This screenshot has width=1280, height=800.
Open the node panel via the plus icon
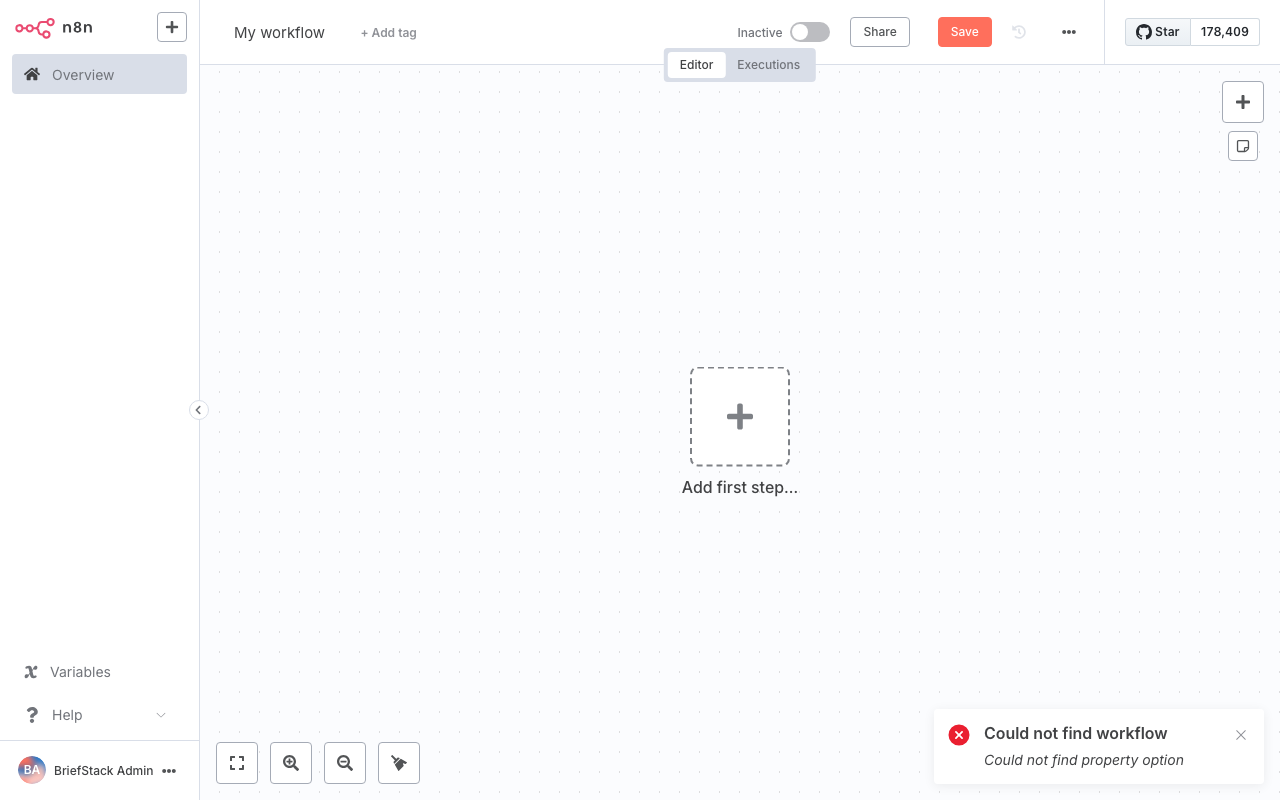point(1243,102)
